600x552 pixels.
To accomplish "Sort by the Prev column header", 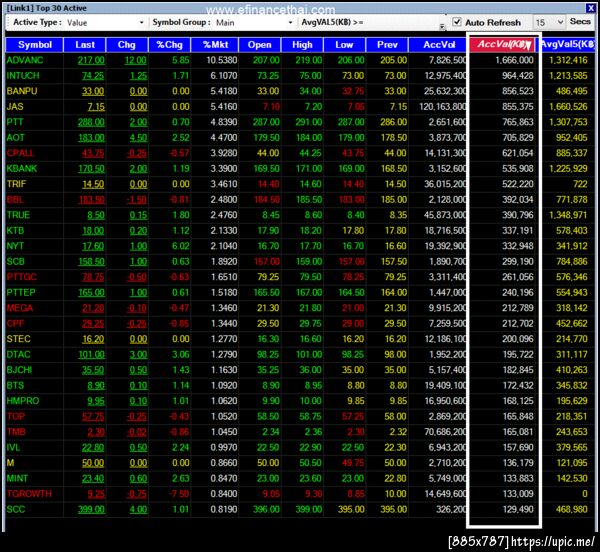I will (387, 45).
